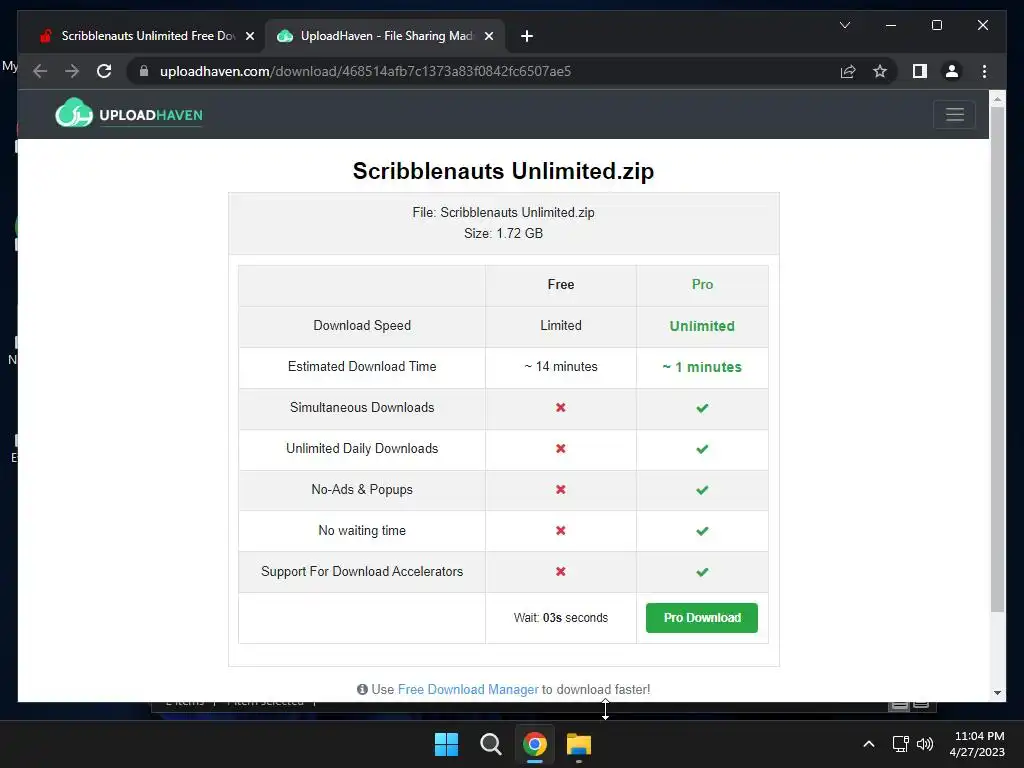View site security lock info

click(144, 71)
